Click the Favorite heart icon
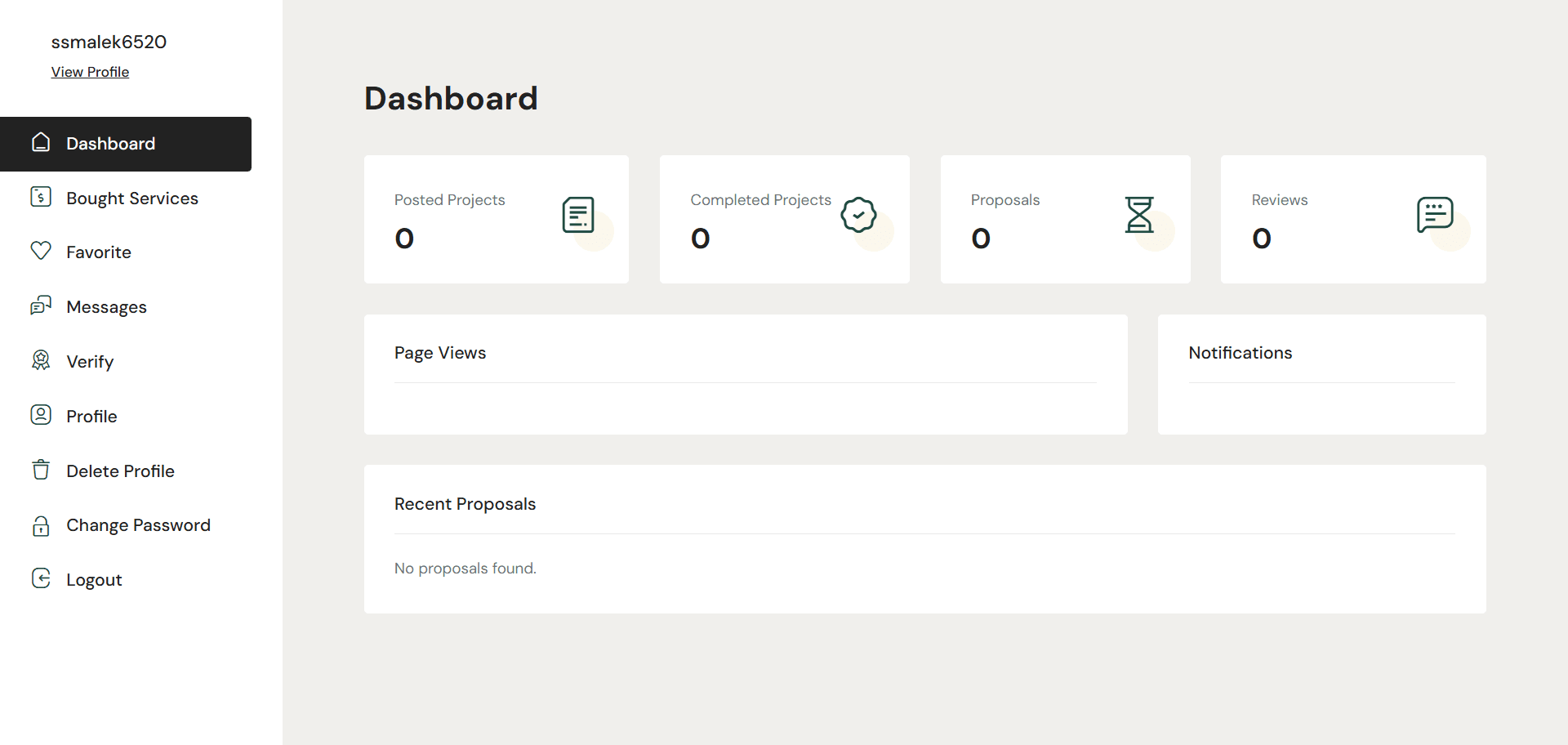This screenshot has width=1568, height=745. [41, 251]
